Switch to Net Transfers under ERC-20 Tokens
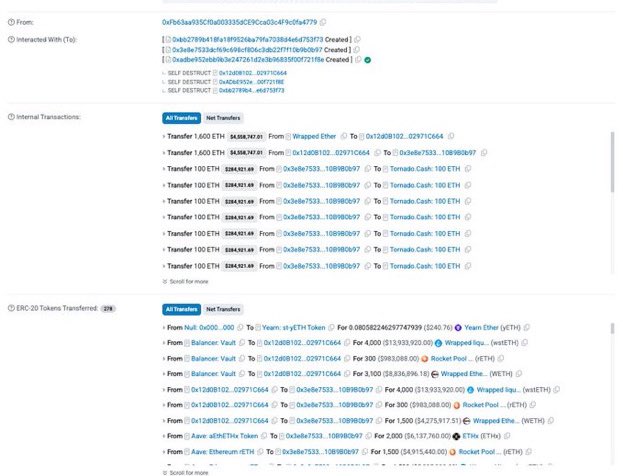The height and width of the screenshot is (476, 623). (223, 309)
